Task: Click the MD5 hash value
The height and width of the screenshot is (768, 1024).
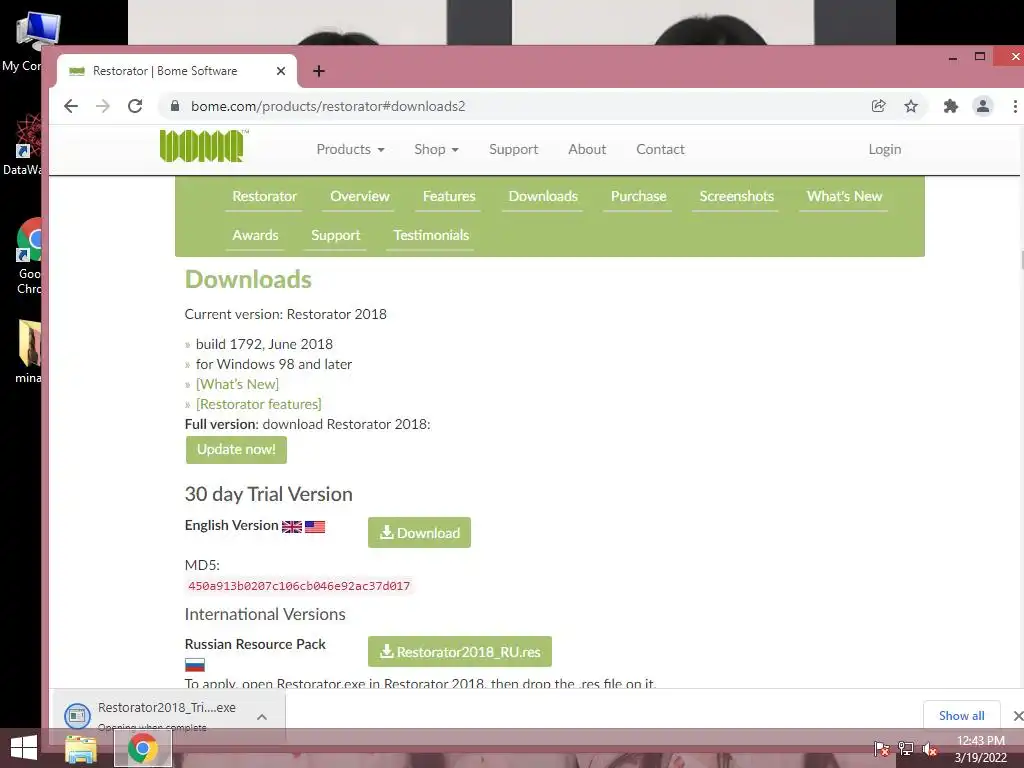Action: 299,586
